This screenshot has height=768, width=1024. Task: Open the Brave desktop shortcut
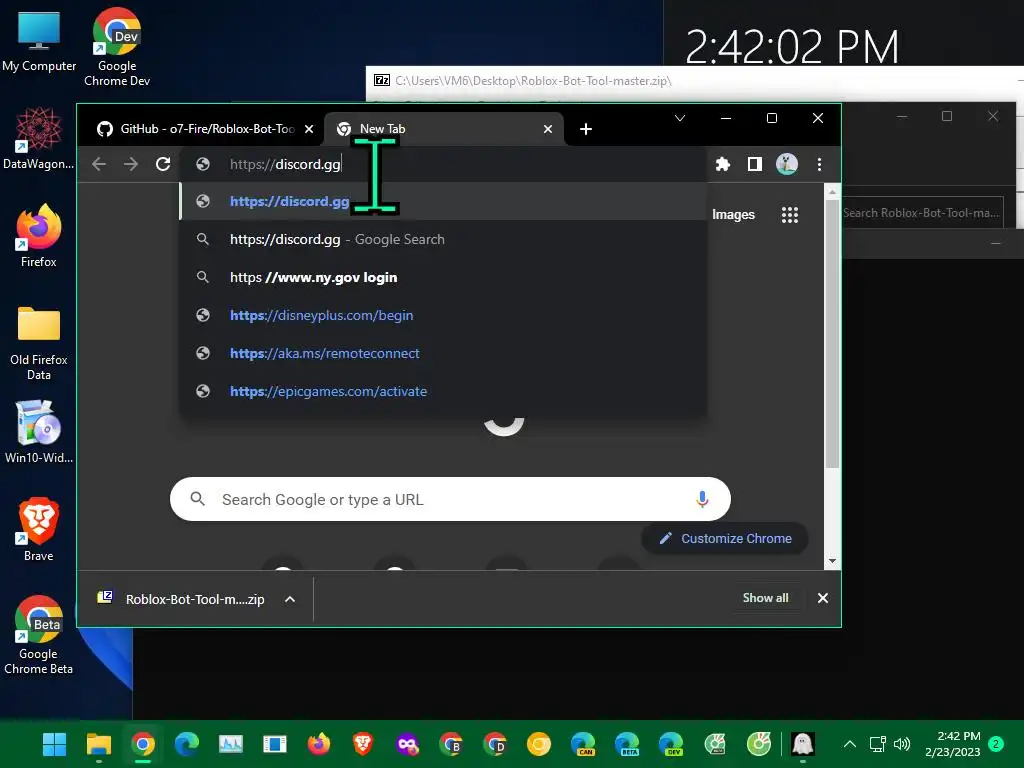point(39,530)
